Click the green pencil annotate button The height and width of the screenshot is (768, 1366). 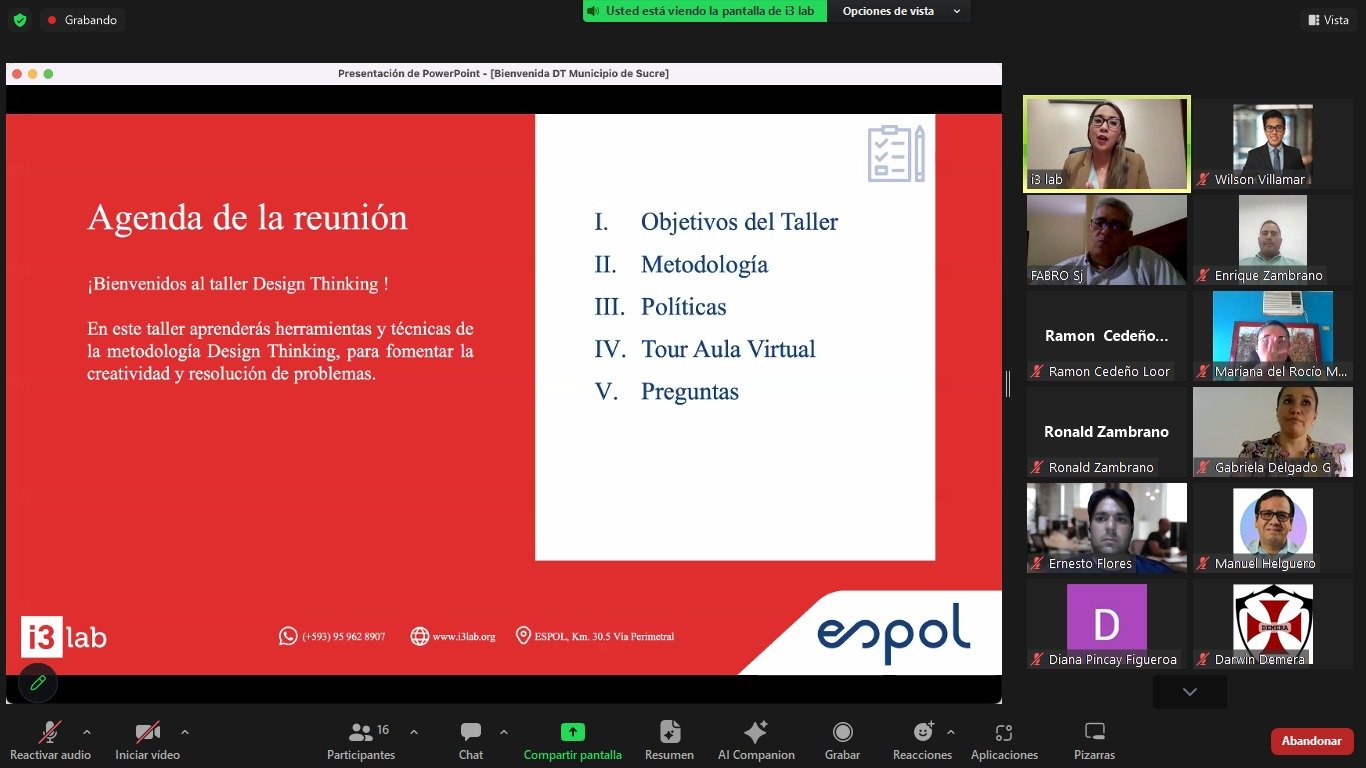[38, 682]
